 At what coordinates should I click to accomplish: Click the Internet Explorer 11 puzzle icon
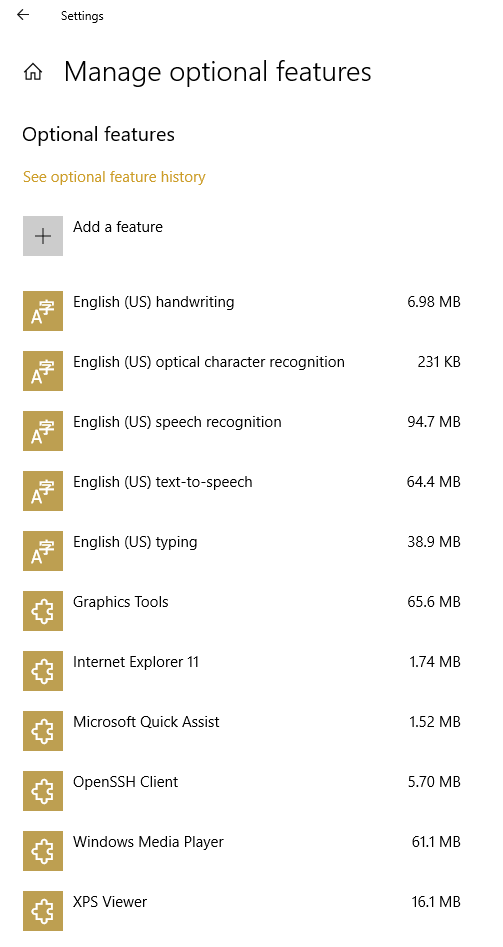tap(43, 671)
